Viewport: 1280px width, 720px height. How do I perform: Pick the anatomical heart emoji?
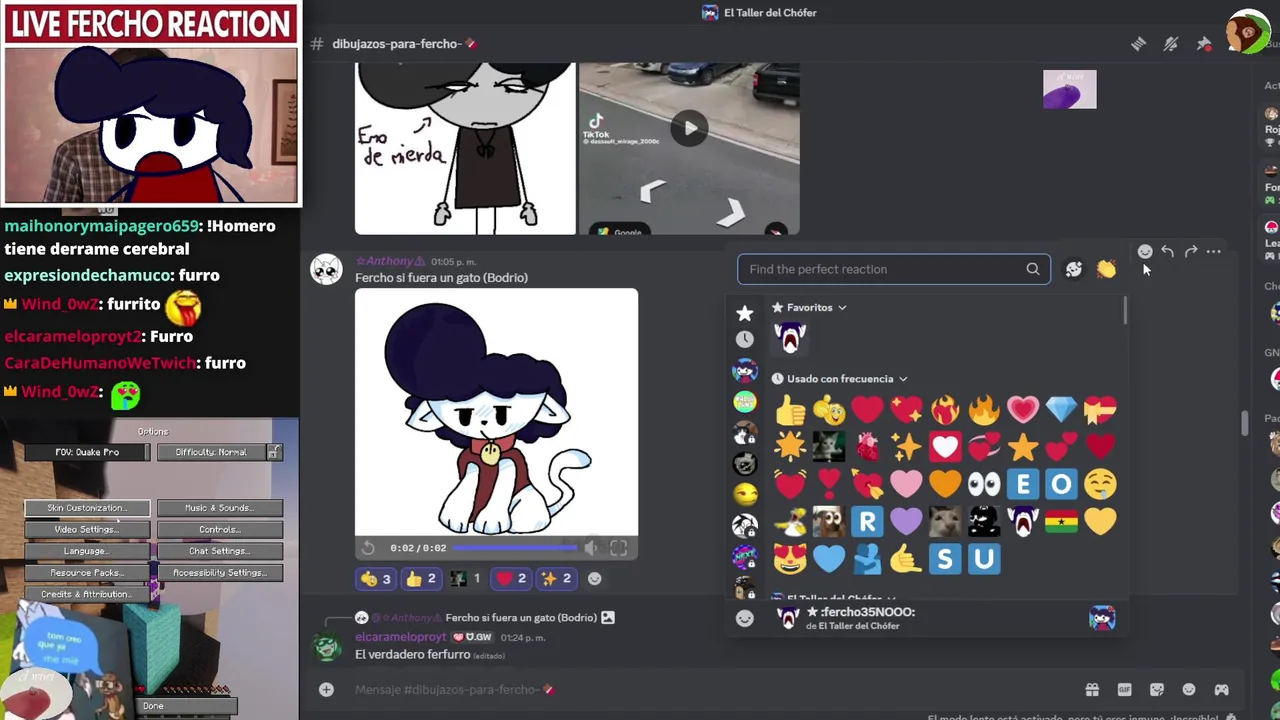click(x=867, y=447)
